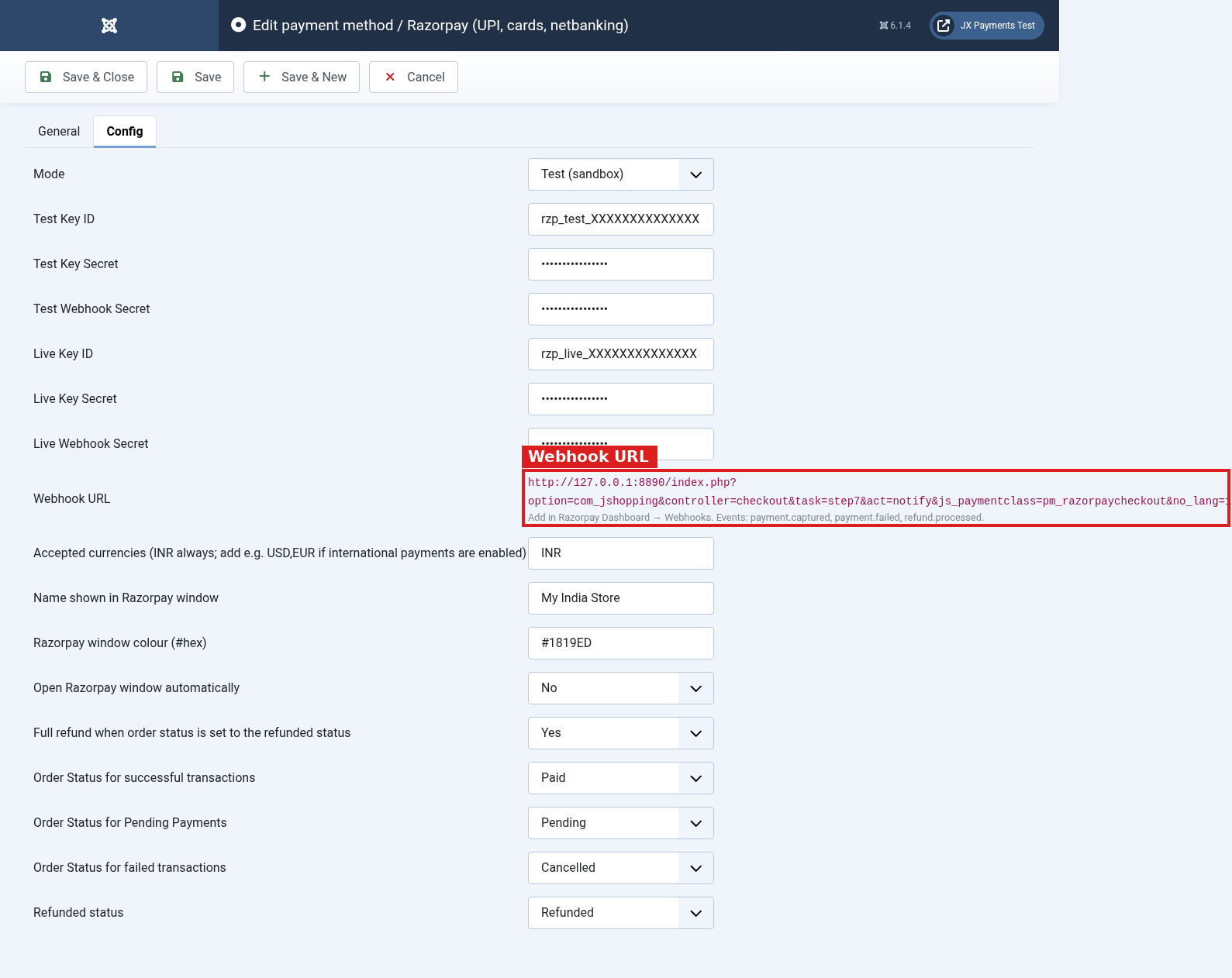The width and height of the screenshot is (1232, 978).
Task: Click the 'Add in Razorpay Dashboard' hint text
Action: click(756, 518)
